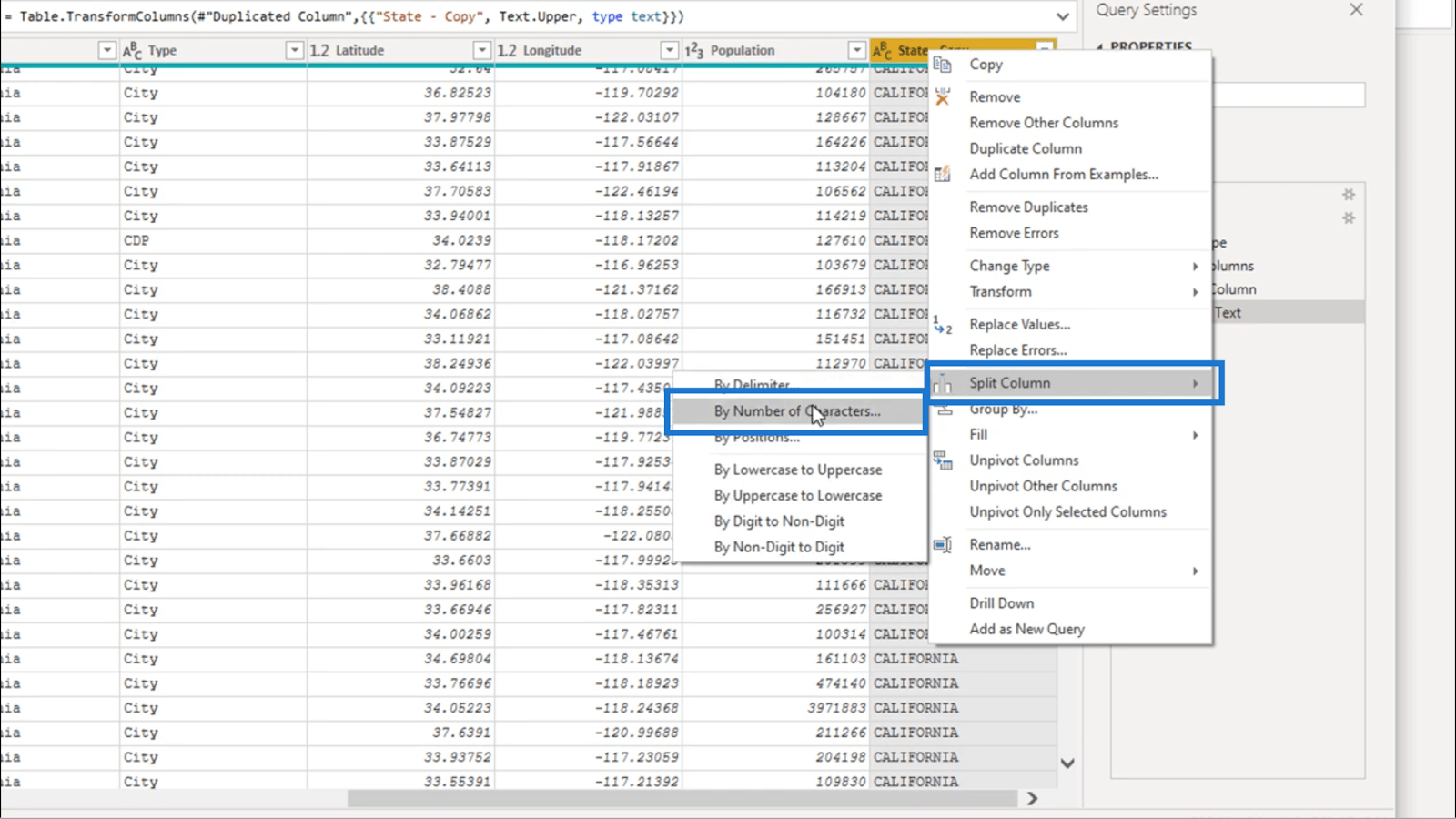The width and height of the screenshot is (1456, 819).
Task: Open filter dropdown left of Type column
Action: [106, 50]
